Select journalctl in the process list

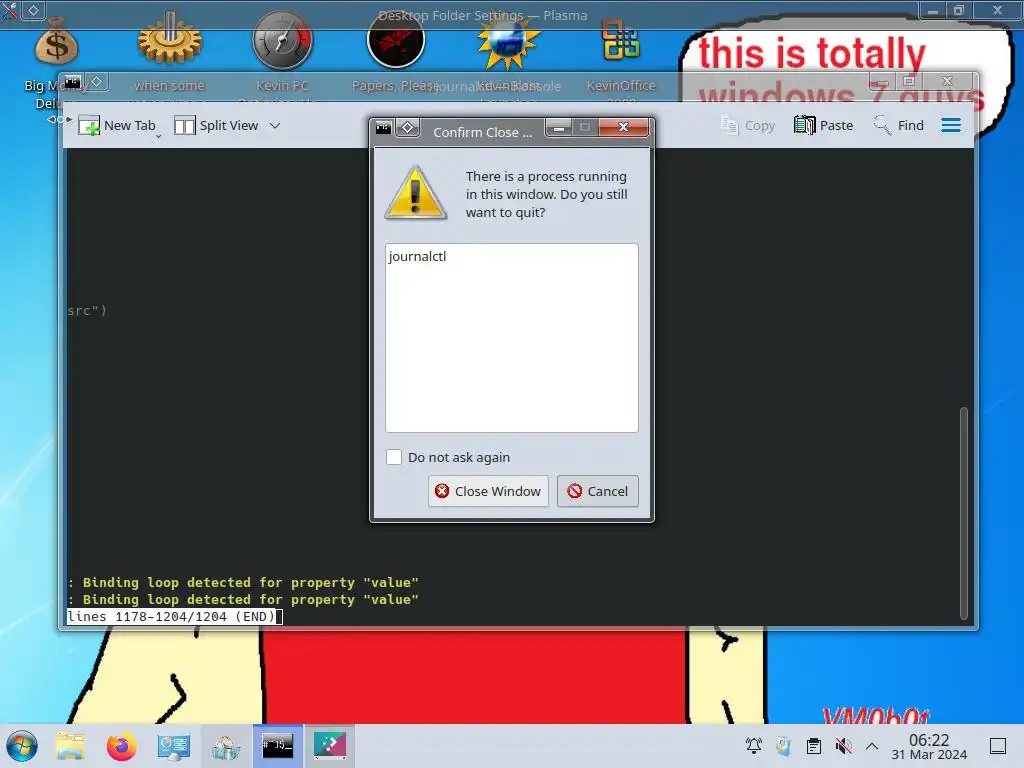[x=417, y=257]
